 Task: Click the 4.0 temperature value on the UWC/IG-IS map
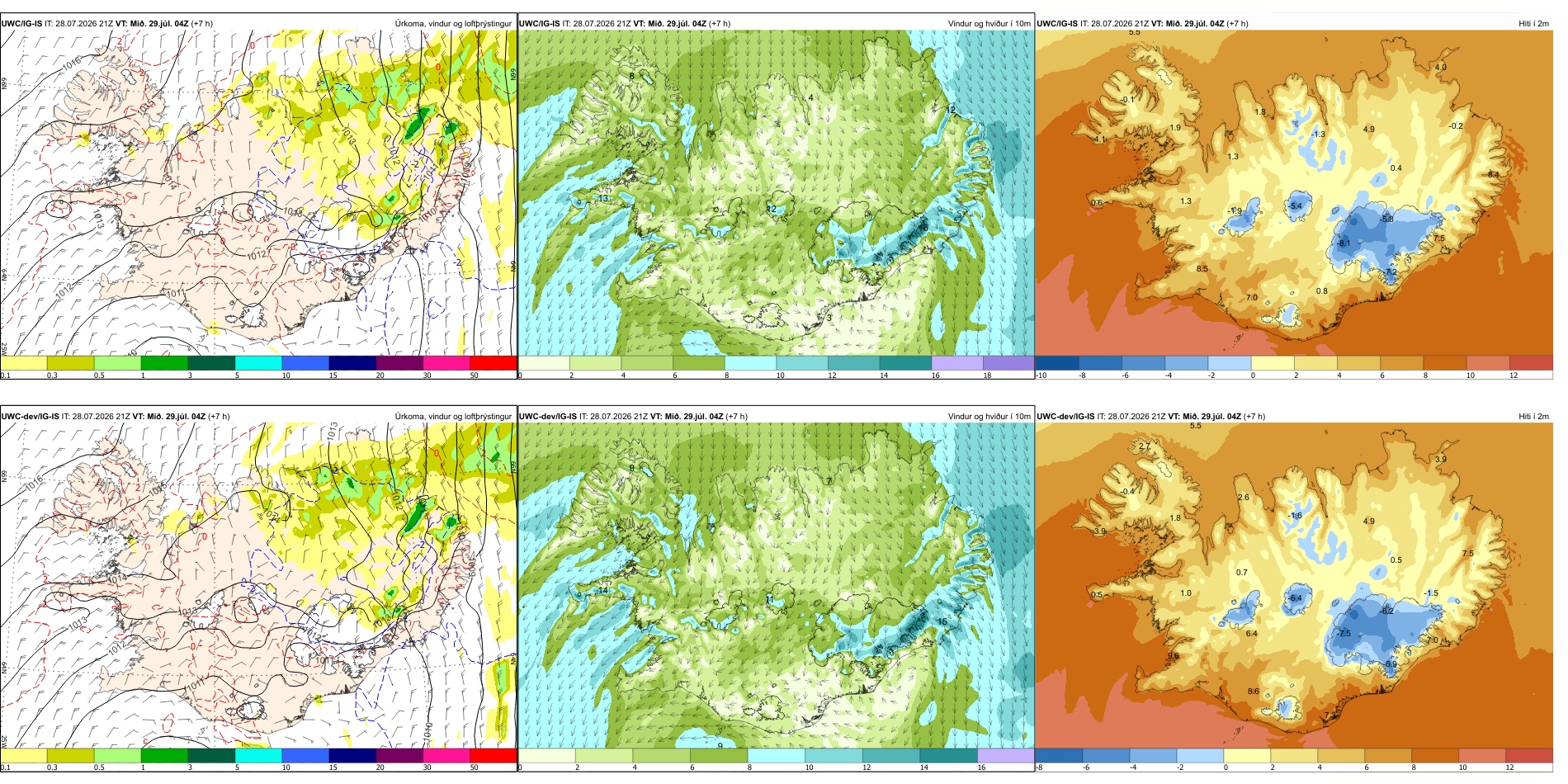[x=1441, y=67]
